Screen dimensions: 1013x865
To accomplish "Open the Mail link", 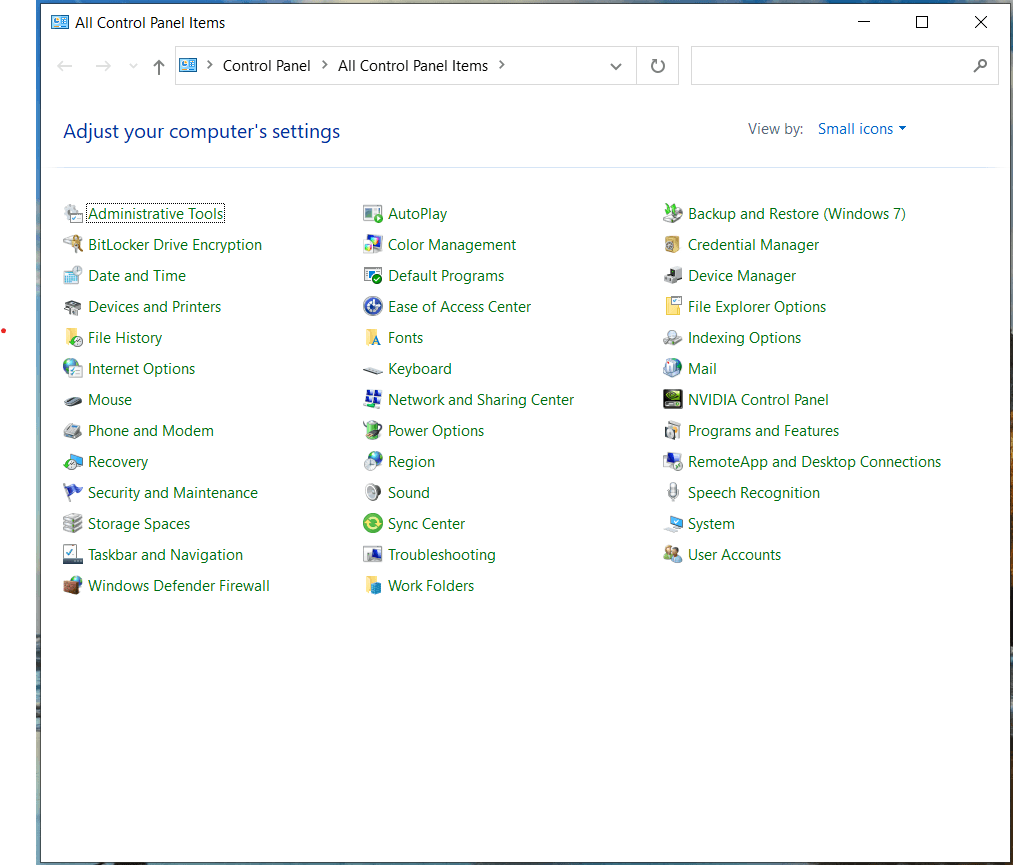I will point(702,369).
